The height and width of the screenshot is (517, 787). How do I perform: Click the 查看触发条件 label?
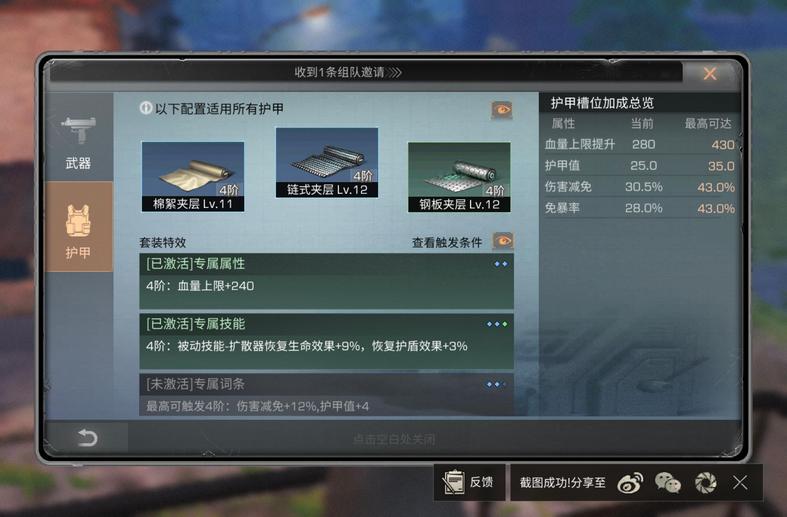click(x=447, y=242)
